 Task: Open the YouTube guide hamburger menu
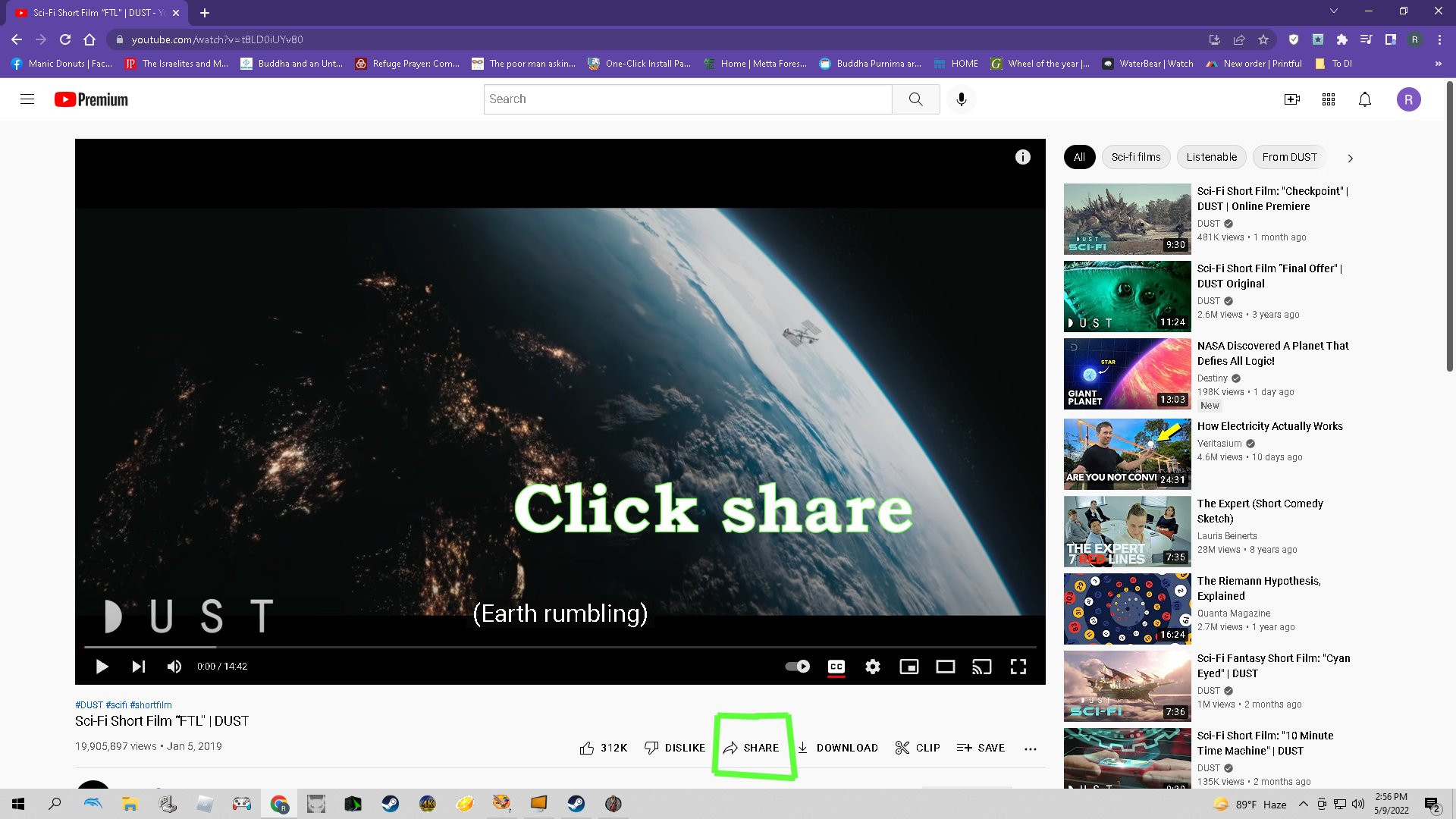point(27,99)
